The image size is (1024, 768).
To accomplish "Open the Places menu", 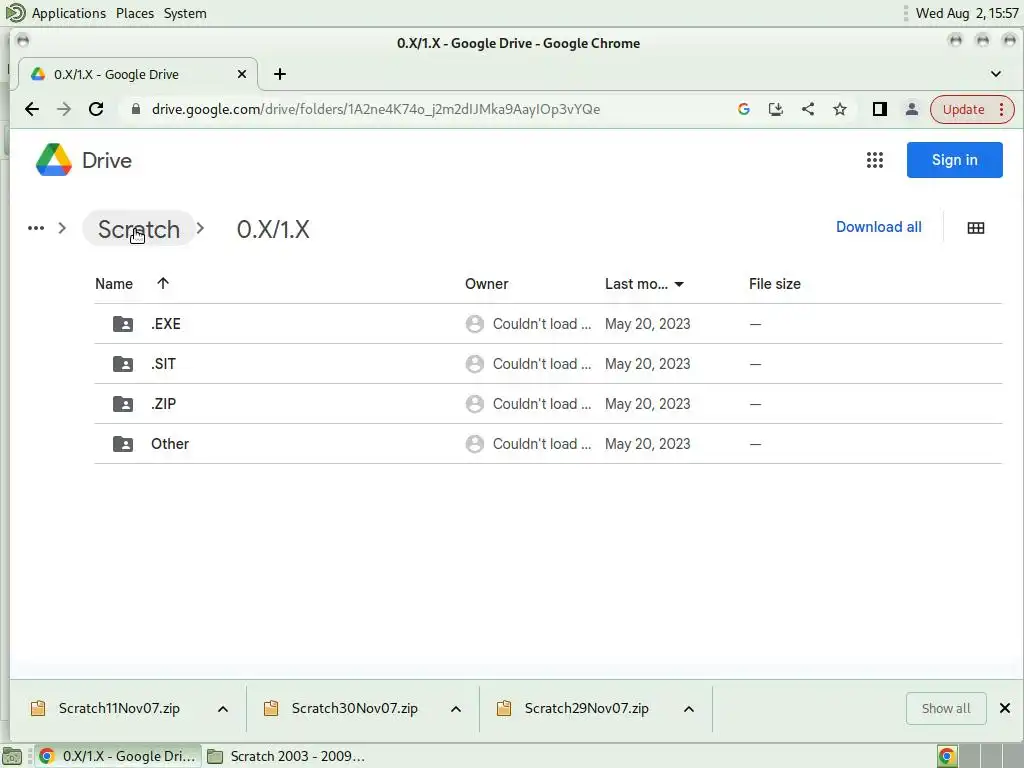I will (x=135, y=13).
